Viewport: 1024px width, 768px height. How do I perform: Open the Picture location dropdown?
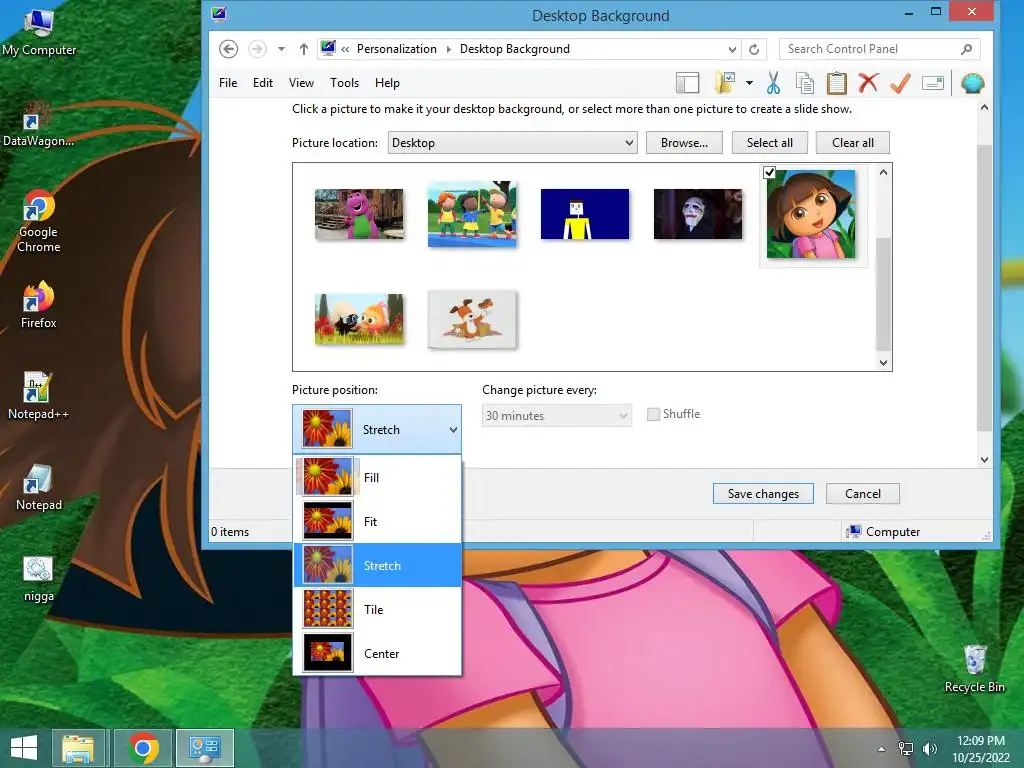(513, 142)
